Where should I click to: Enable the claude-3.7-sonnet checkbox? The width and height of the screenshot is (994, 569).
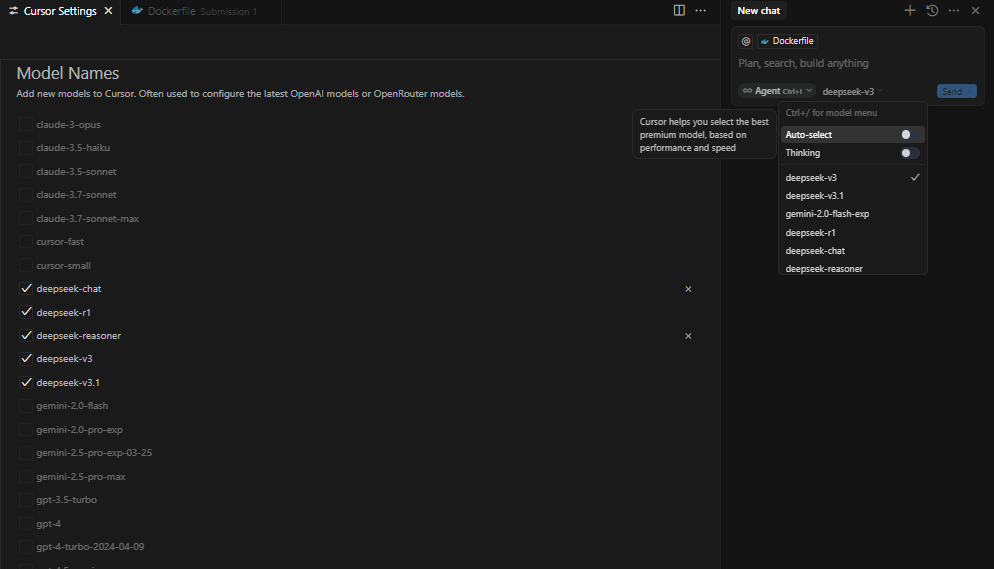(x=25, y=195)
